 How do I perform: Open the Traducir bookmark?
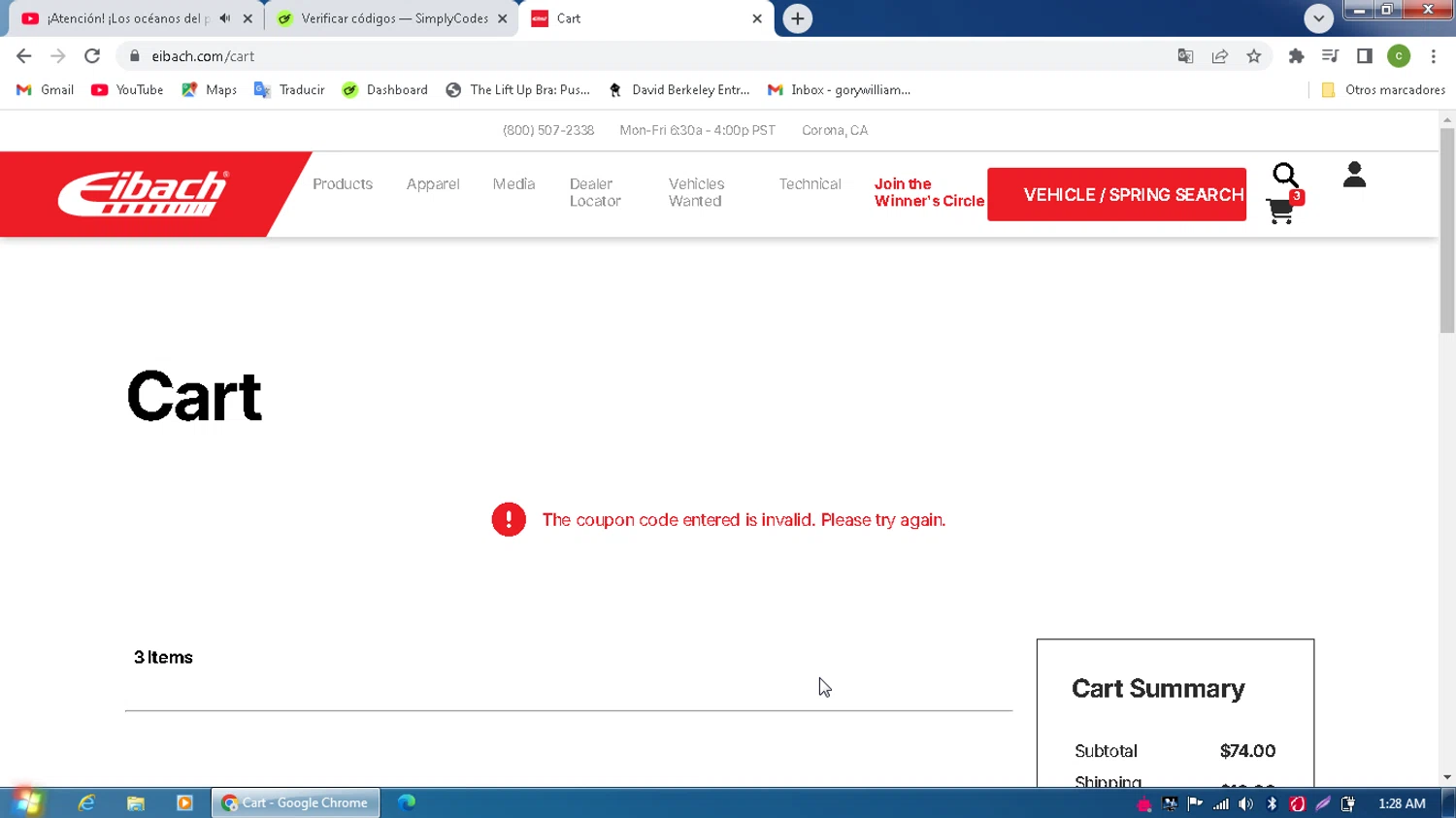289,89
